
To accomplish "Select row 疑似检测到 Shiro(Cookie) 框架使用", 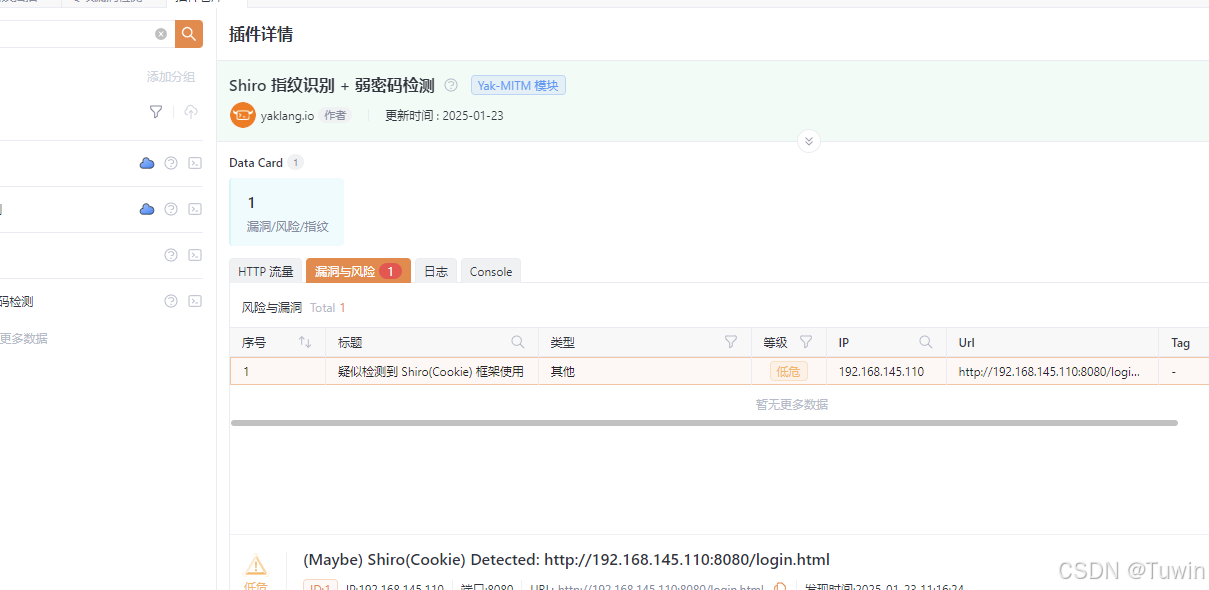I will [x=719, y=371].
